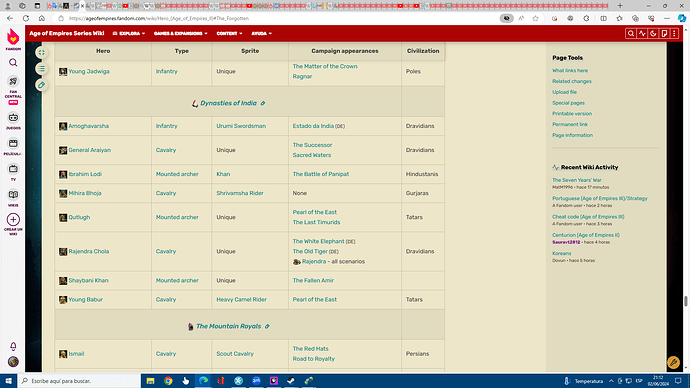Open more options kebab in header
Image resolution: width=690 pixels, height=388 pixels.
tap(674, 33)
